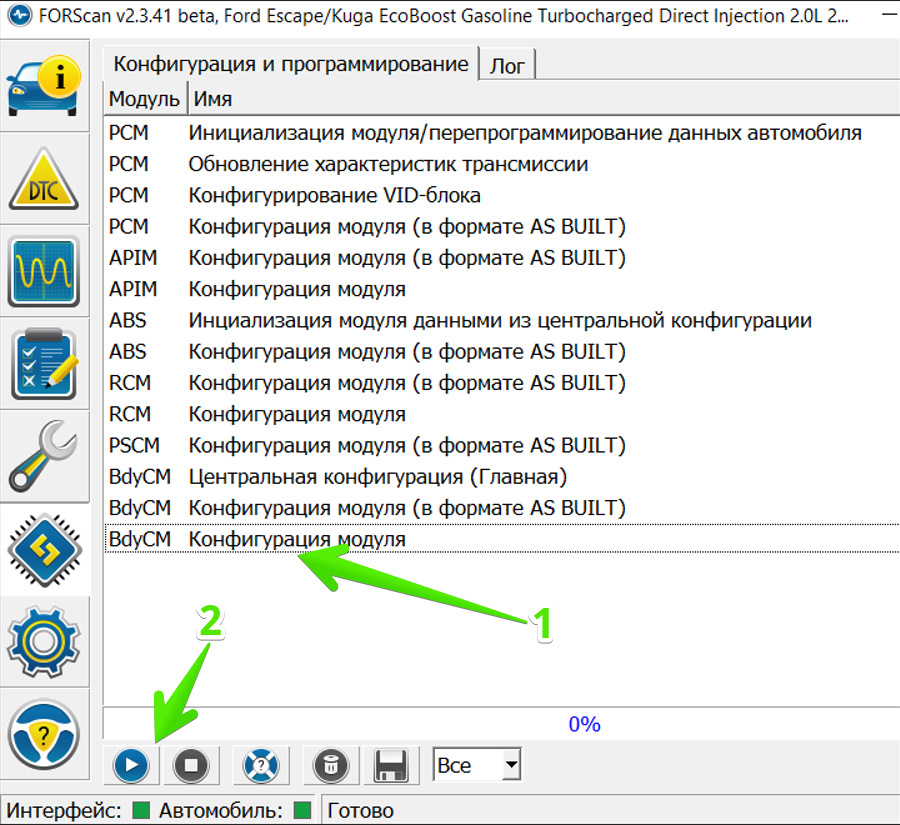Select the 'Конфигурация и программирование' tab
The width and height of the screenshot is (900, 825).
click(290, 64)
